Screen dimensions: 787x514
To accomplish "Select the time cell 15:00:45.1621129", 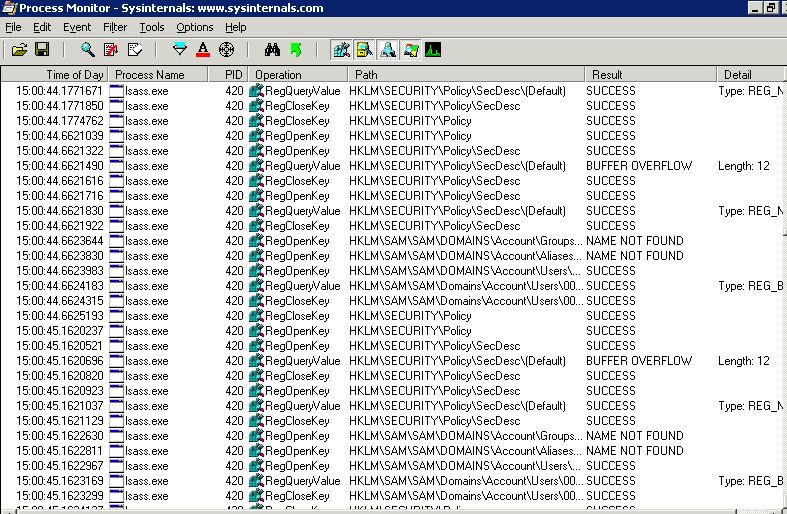I will 60,421.
